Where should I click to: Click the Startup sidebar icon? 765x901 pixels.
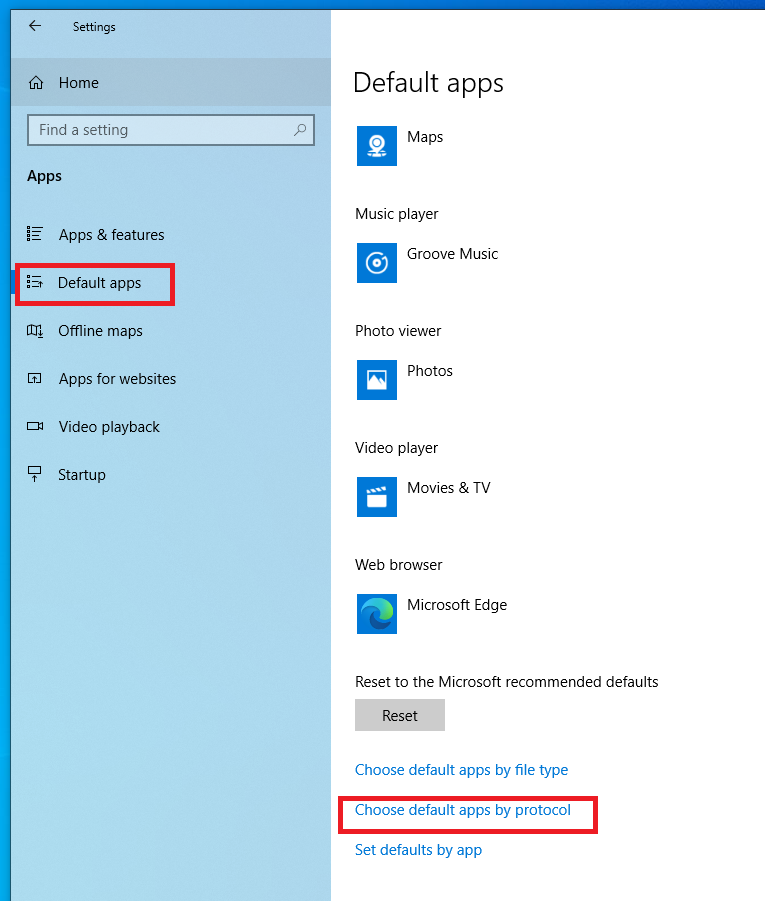click(34, 475)
